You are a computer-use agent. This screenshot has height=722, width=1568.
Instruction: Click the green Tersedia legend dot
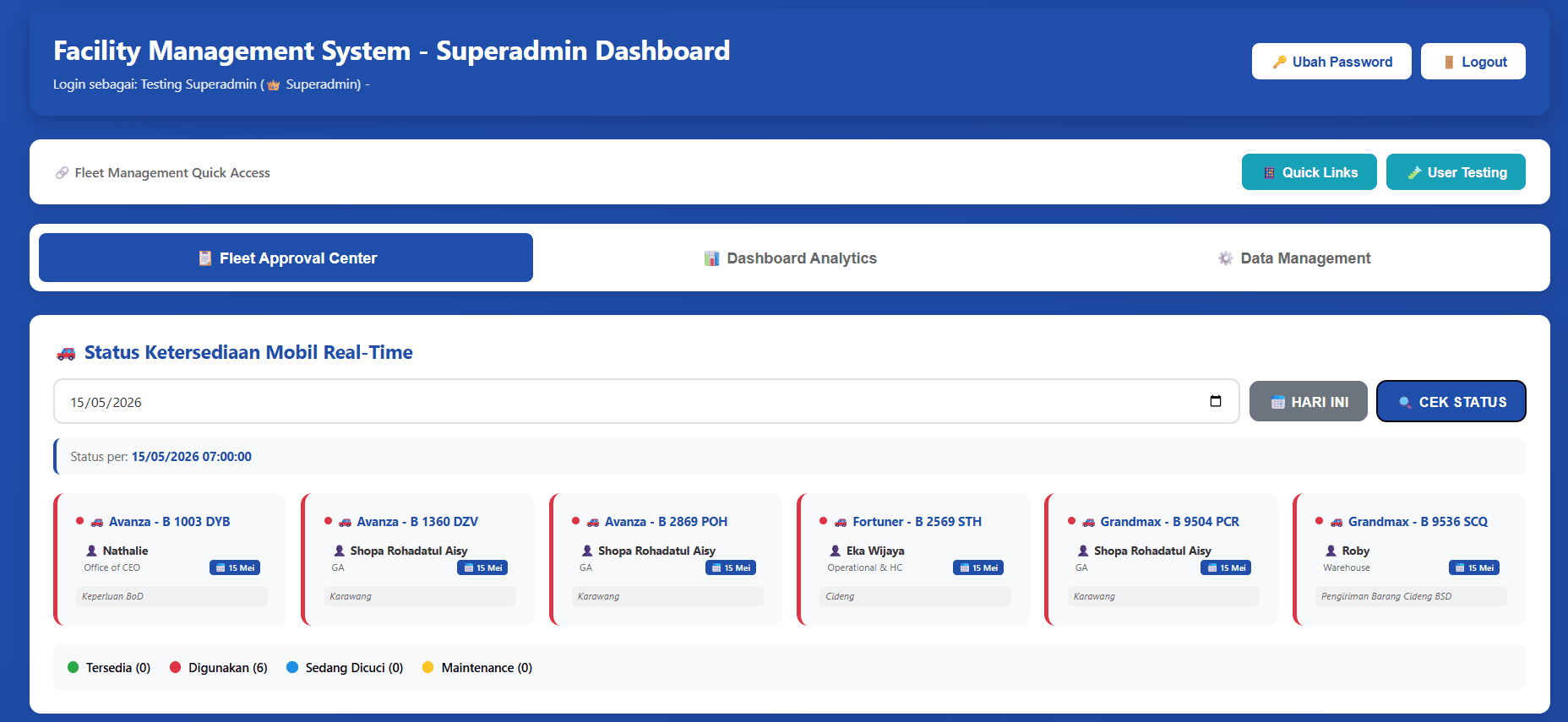click(x=73, y=667)
